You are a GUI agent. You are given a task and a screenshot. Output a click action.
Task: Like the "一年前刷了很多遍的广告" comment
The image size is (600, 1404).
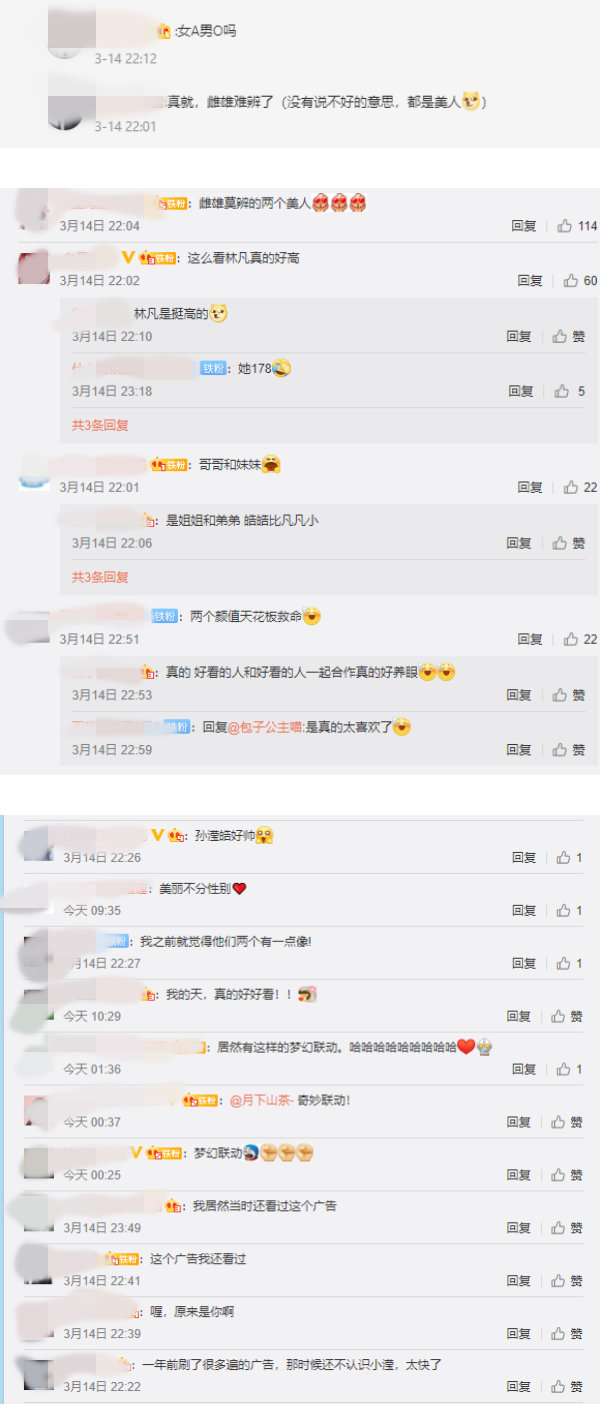pos(569,1387)
